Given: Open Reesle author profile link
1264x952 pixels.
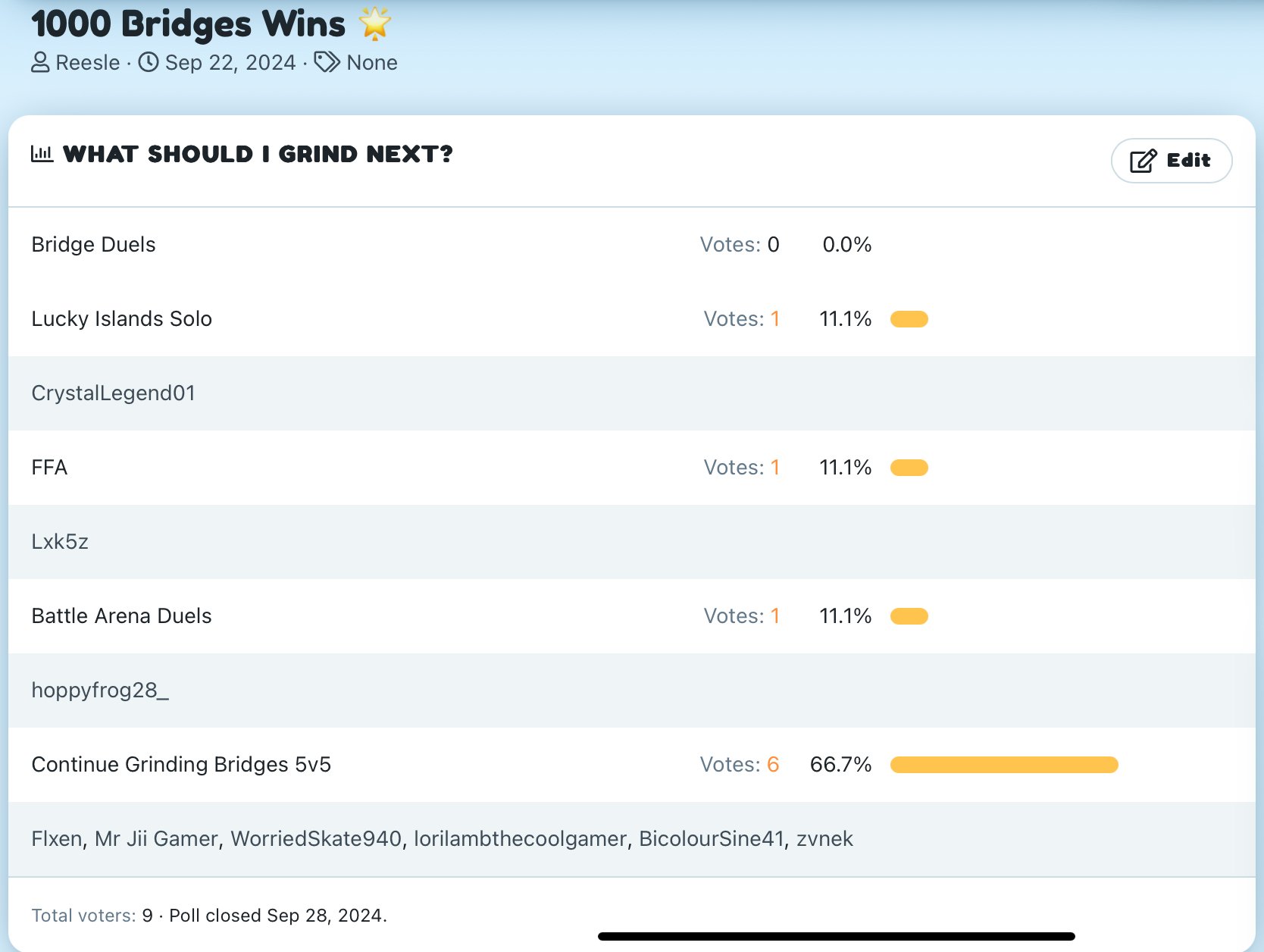Looking at the screenshot, I should tap(88, 62).
